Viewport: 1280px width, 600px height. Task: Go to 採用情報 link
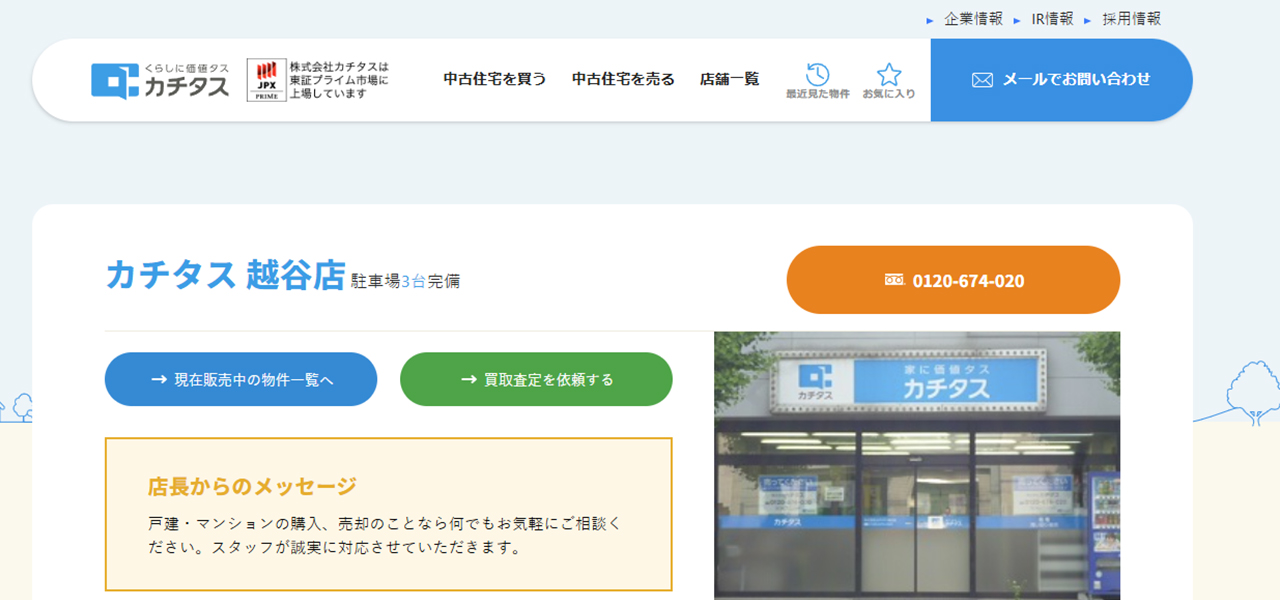1131,19
